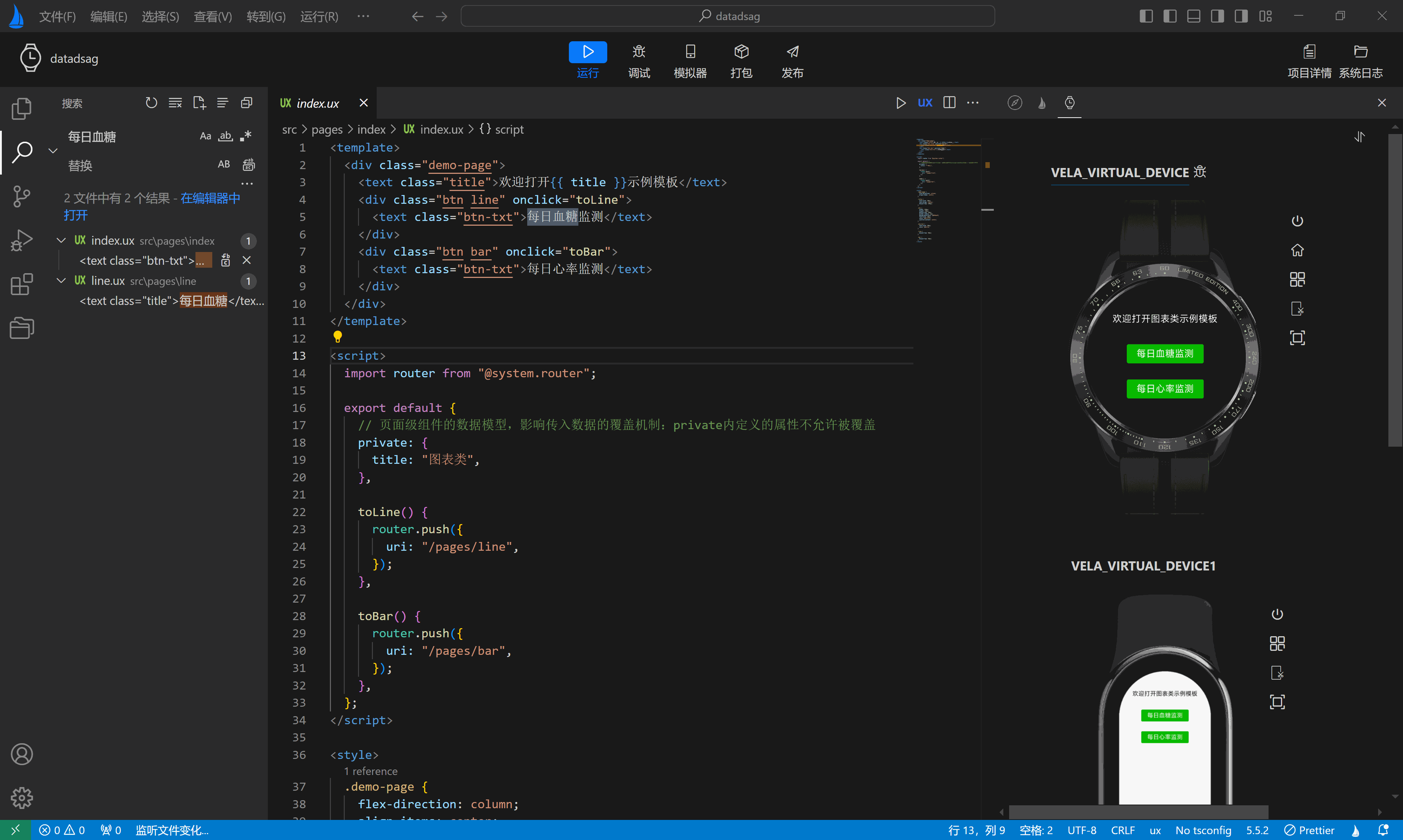Toggle Use Regular Expression in search
The image size is (1403, 840).
[246, 137]
